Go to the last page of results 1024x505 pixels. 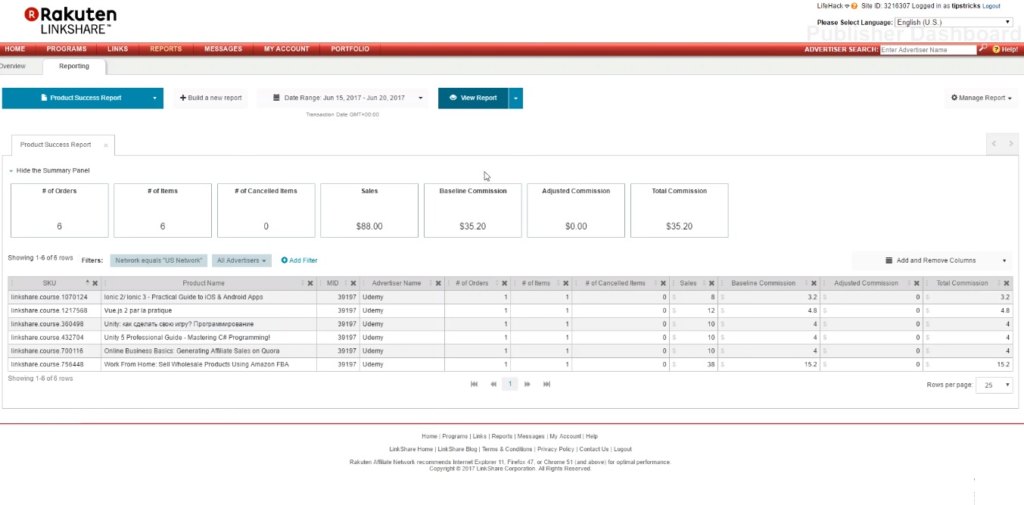(547, 384)
